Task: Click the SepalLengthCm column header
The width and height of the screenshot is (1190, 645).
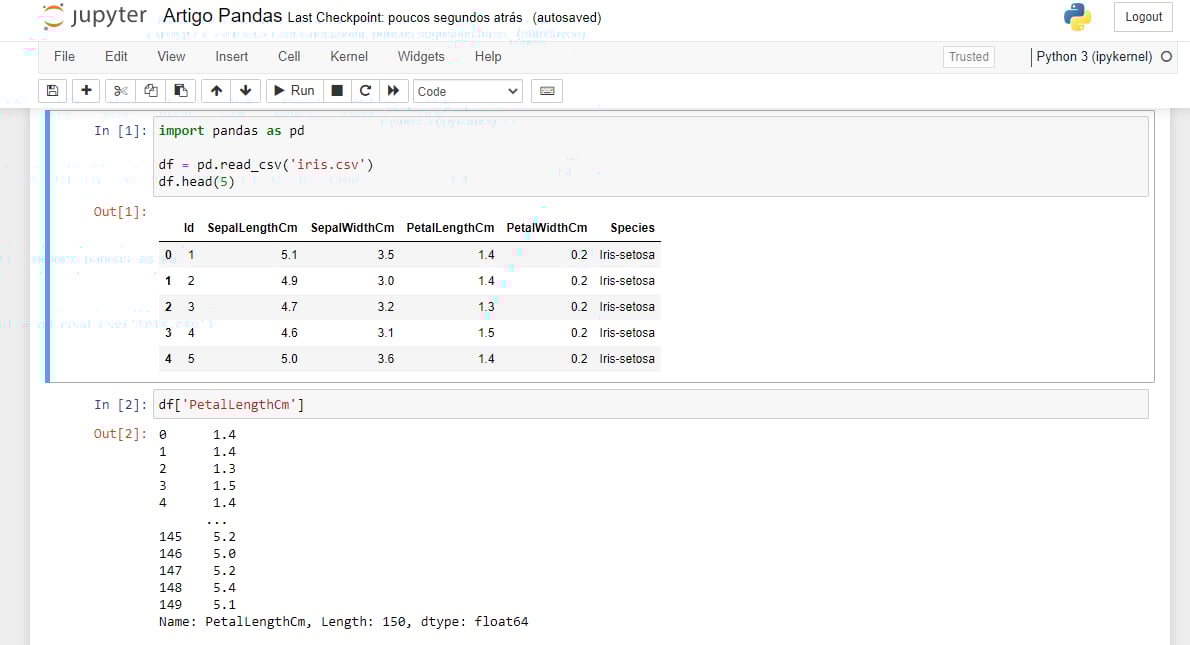Action: tap(252, 228)
